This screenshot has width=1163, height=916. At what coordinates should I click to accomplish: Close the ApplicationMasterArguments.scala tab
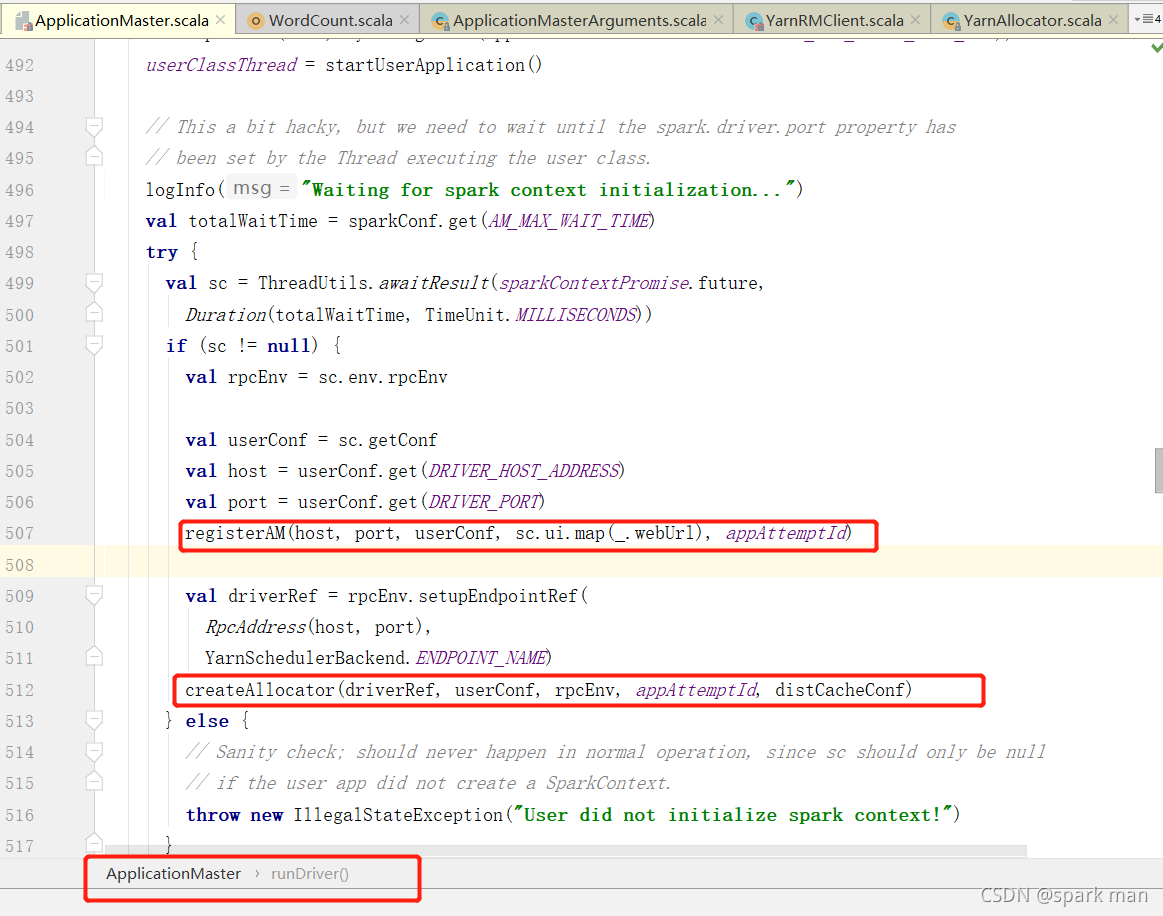coord(718,20)
